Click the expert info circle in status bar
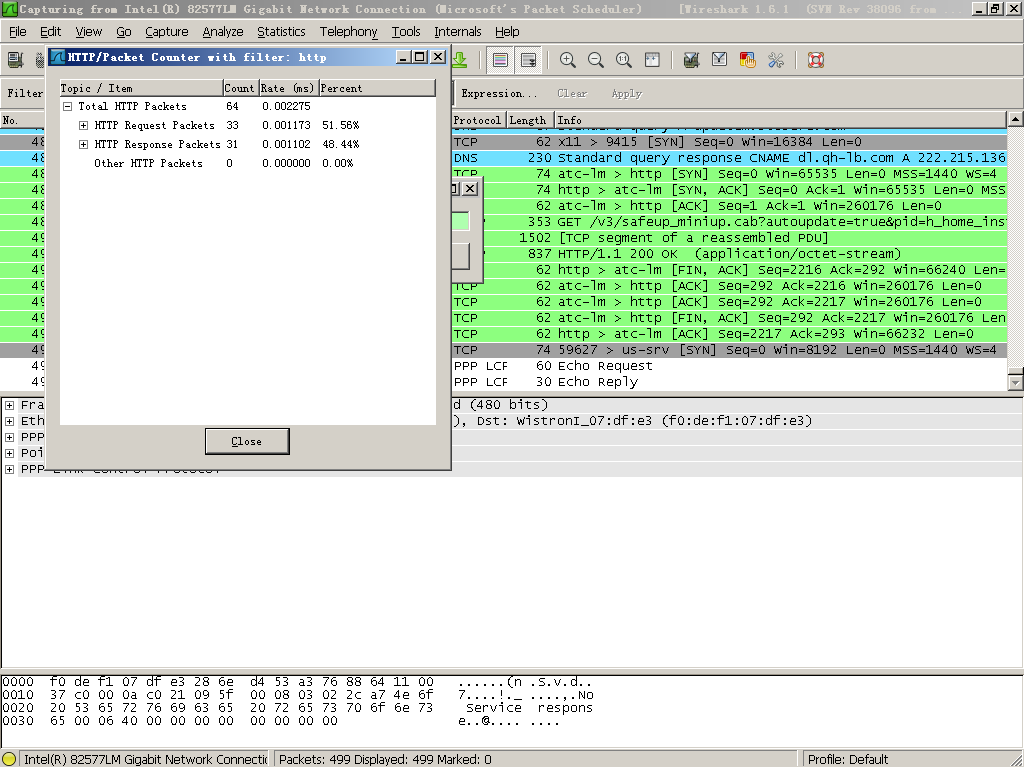 coord(8,759)
